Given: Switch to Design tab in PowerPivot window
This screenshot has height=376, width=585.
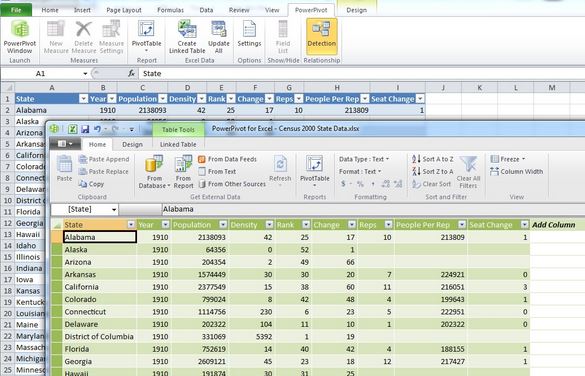Looking at the screenshot, I should coord(132,144).
